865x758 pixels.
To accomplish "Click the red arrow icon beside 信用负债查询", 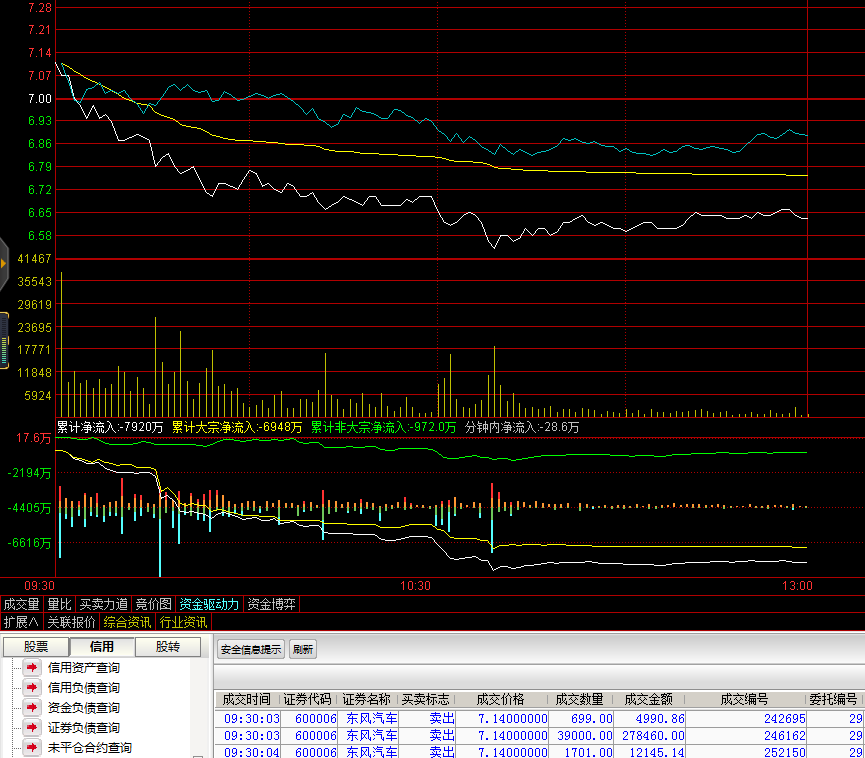I will (32, 687).
